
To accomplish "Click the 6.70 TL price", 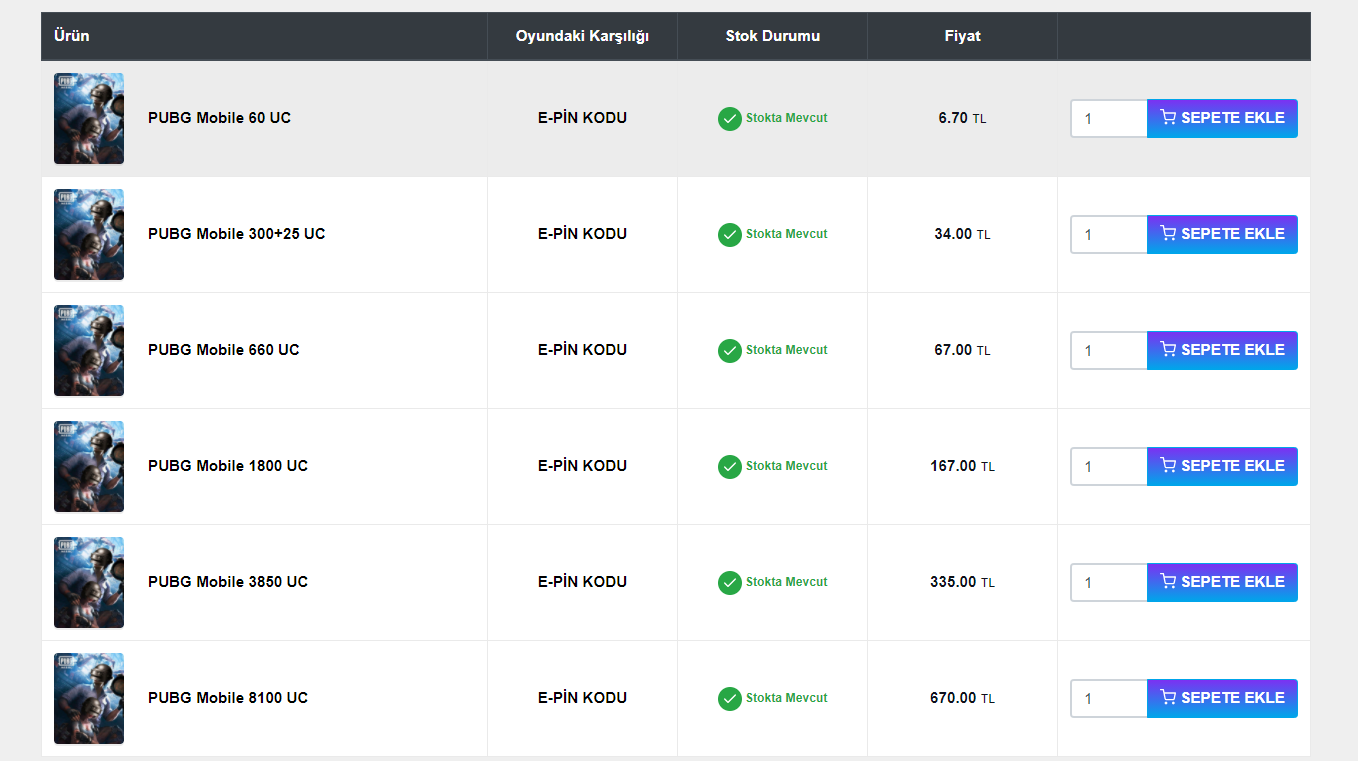I will [x=962, y=118].
